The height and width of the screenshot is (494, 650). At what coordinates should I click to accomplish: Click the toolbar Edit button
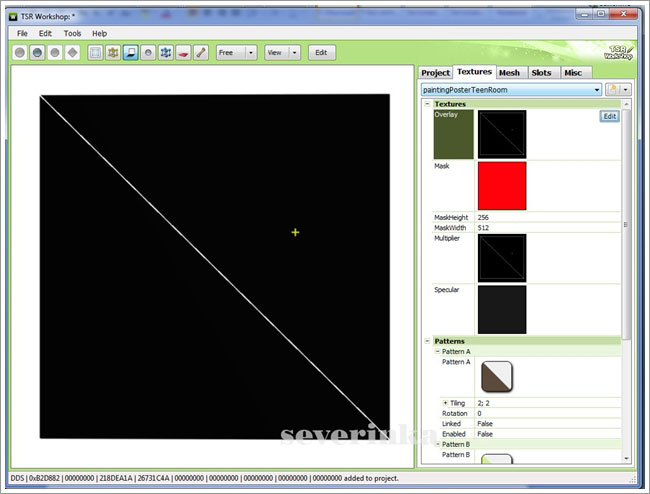(x=321, y=53)
